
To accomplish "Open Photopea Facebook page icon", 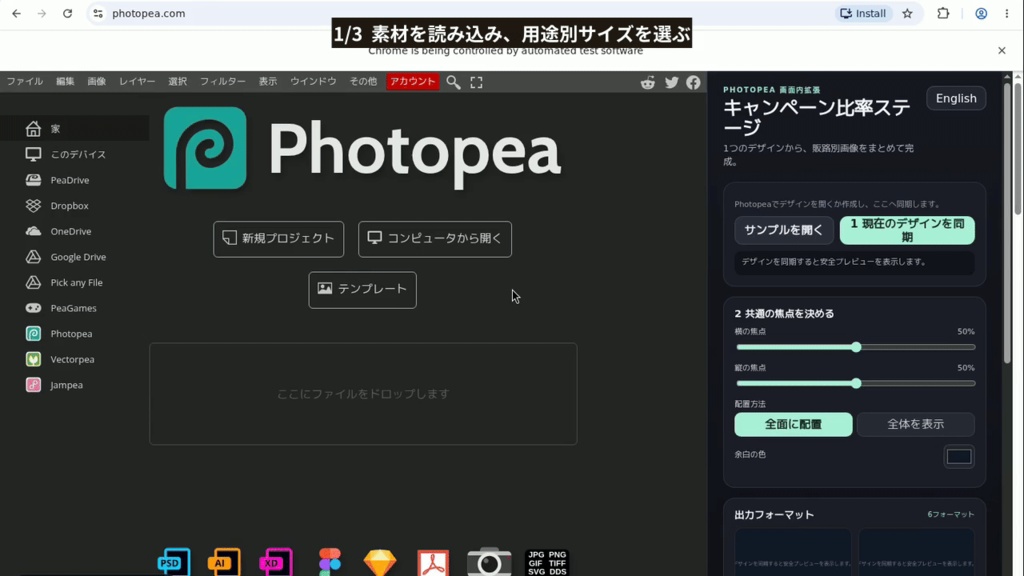I will tap(694, 82).
